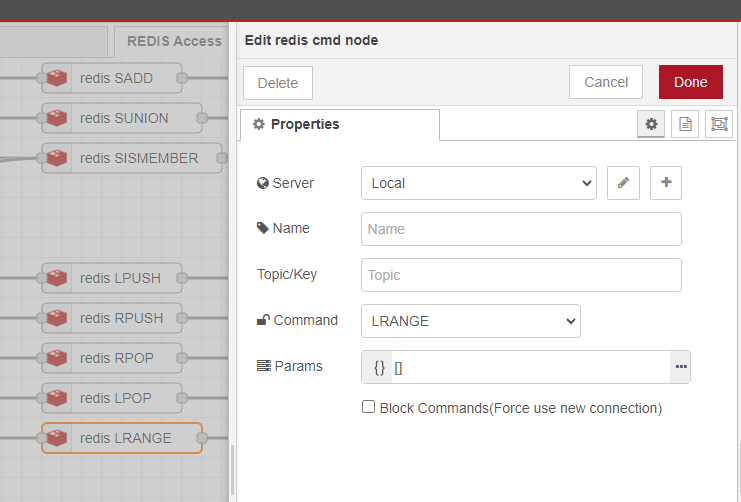The image size is (741, 502).
Task: Click output port of redis SUNION node
Action: (x=202, y=118)
